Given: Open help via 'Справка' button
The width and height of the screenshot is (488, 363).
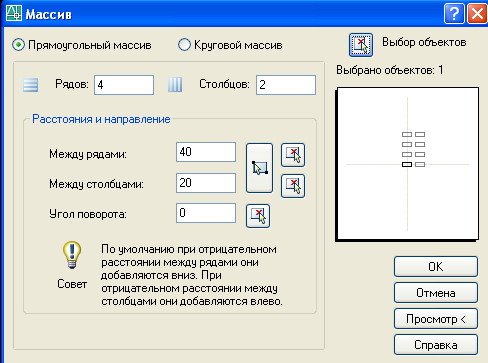Looking at the screenshot, I should [436, 345].
